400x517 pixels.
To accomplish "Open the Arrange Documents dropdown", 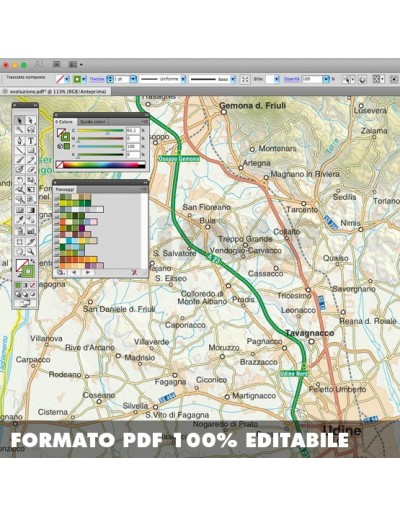I will coord(75,64).
